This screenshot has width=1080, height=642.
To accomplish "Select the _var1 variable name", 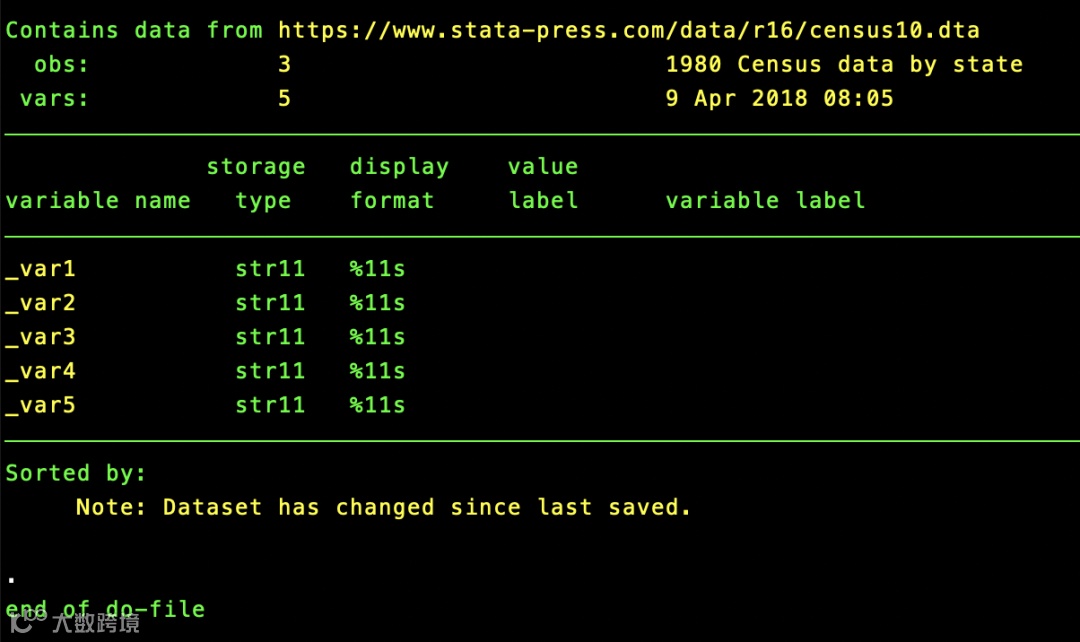I will pos(40,269).
